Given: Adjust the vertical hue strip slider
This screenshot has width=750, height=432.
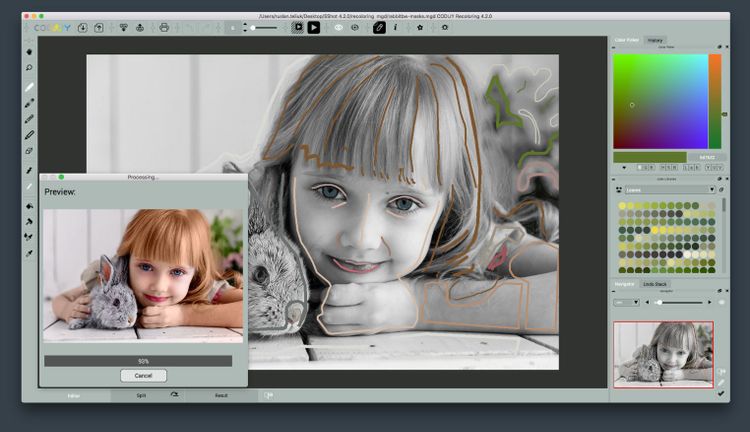Looking at the screenshot, I should pyautogui.click(x=715, y=101).
